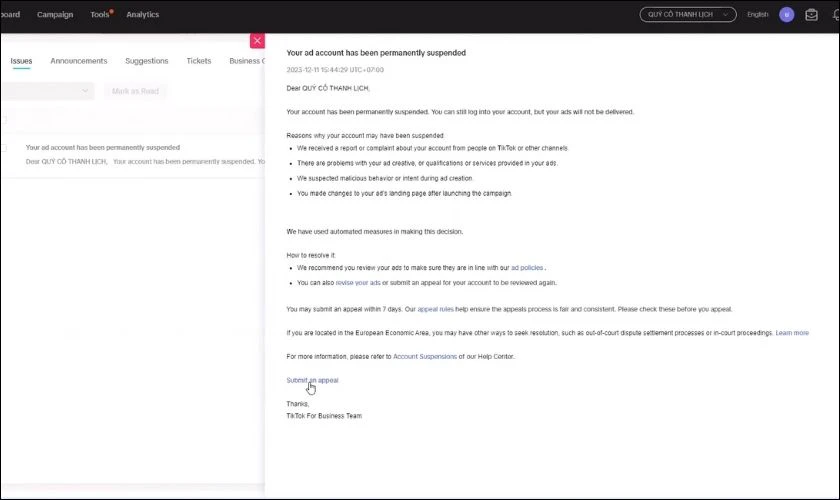Click the Learn more link

coord(792,333)
